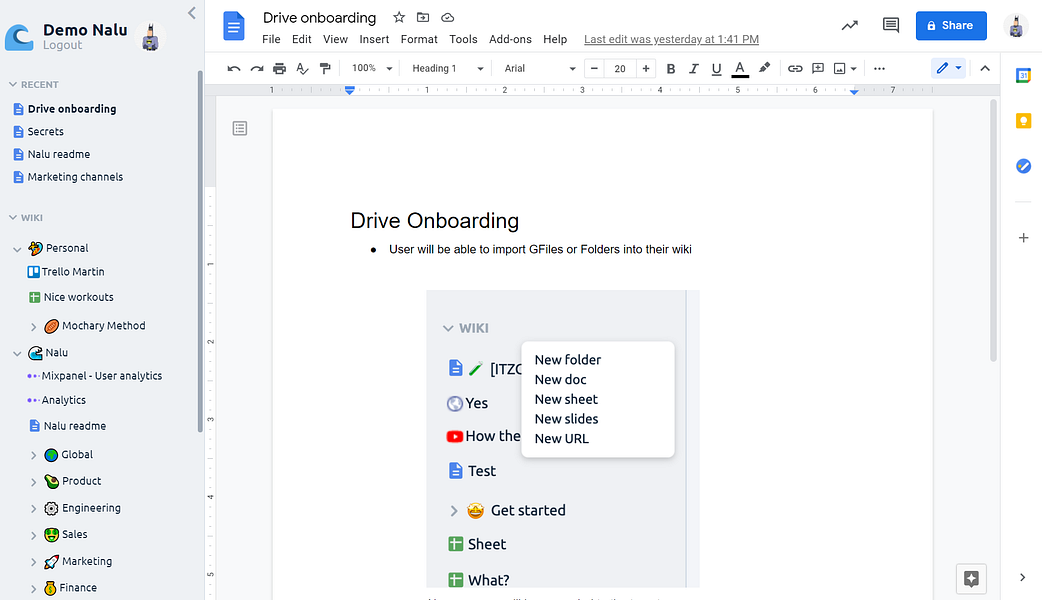
Task: Expand the Global folder
Action: pyautogui.click(x=33, y=455)
